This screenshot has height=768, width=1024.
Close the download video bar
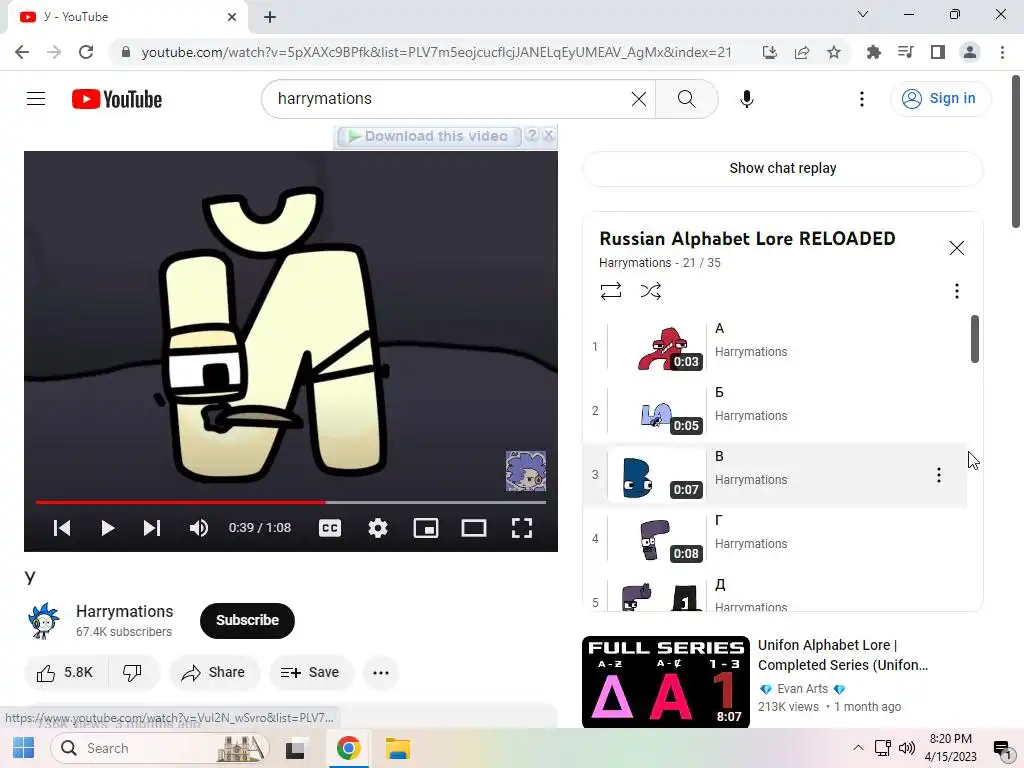[x=549, y=135]
